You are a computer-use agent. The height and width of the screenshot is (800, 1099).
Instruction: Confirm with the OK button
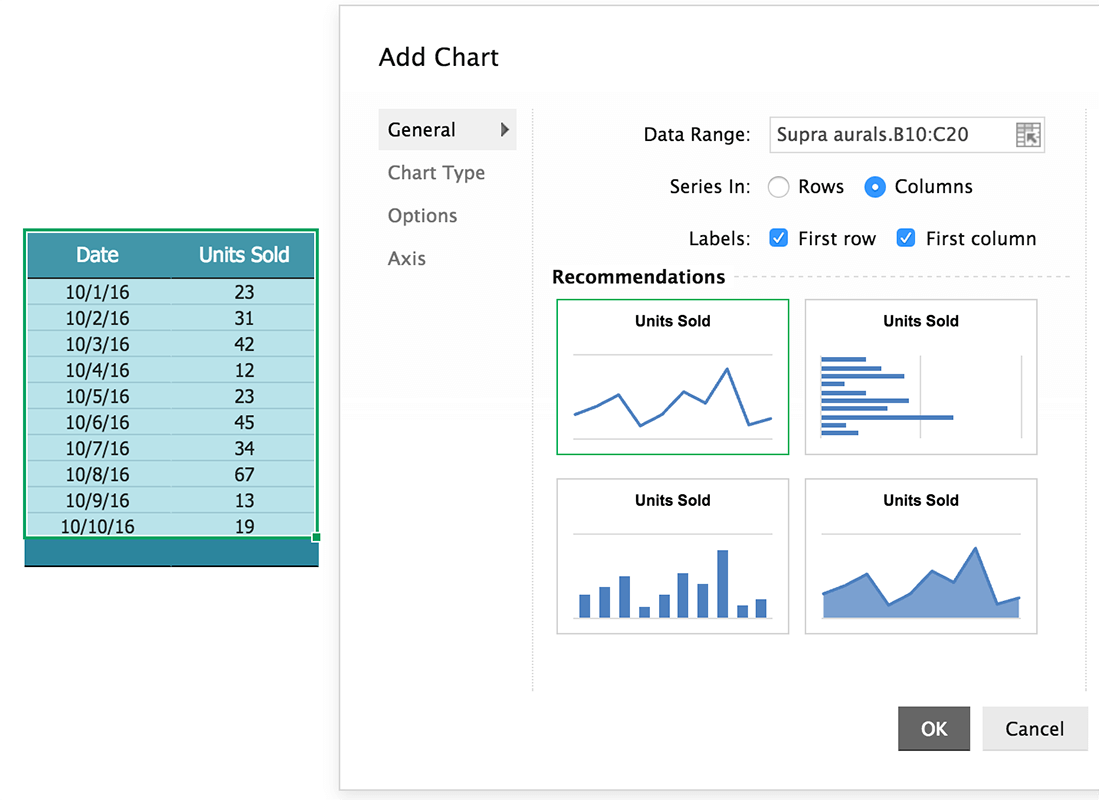pyautogui.click(x=934, y=729)
